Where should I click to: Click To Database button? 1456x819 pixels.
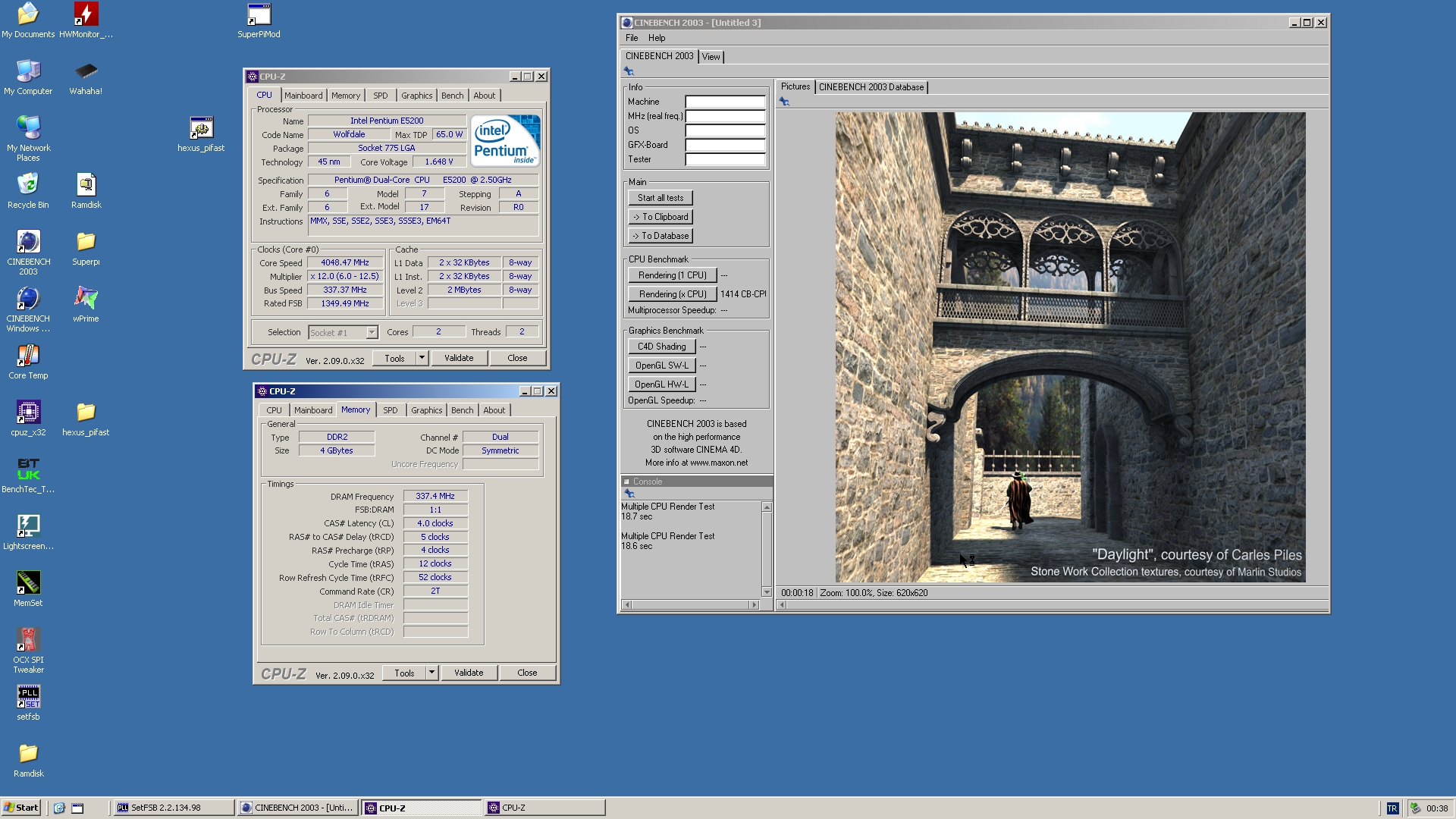point(660,236)
